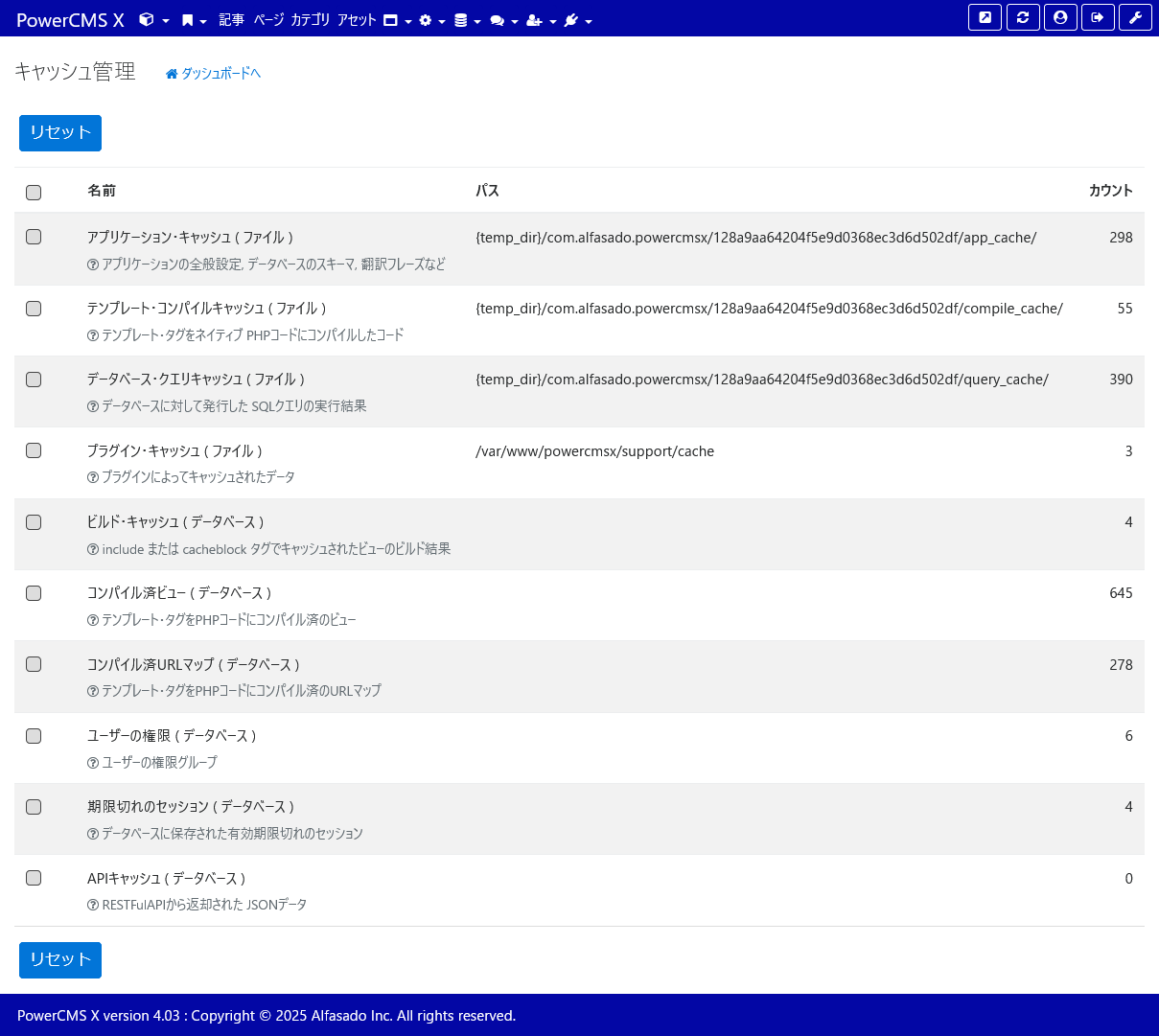Image resolution: width=1159 pixels, height=1036 pixels.
Task: Click the external link icon button
Action: [x=985, y=17]
